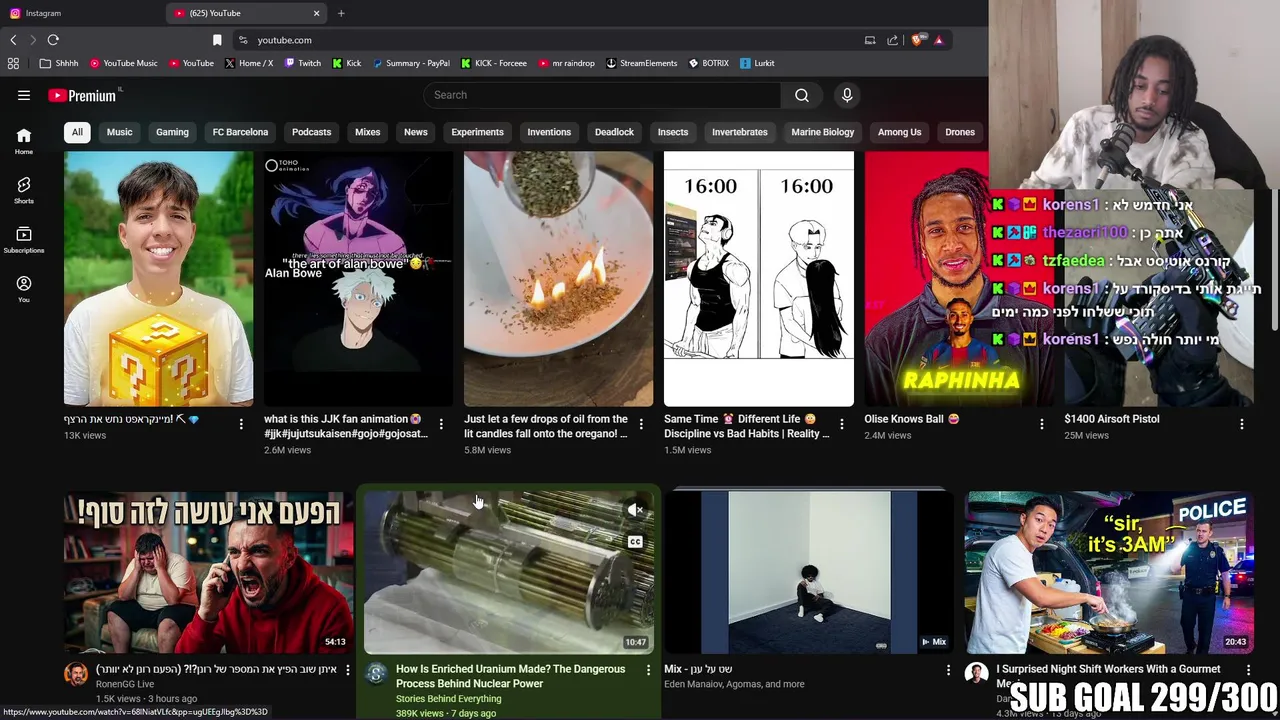Open options menu for JJK fan animation short
This screenshot has width=1280, height=720.
[441, 424]
